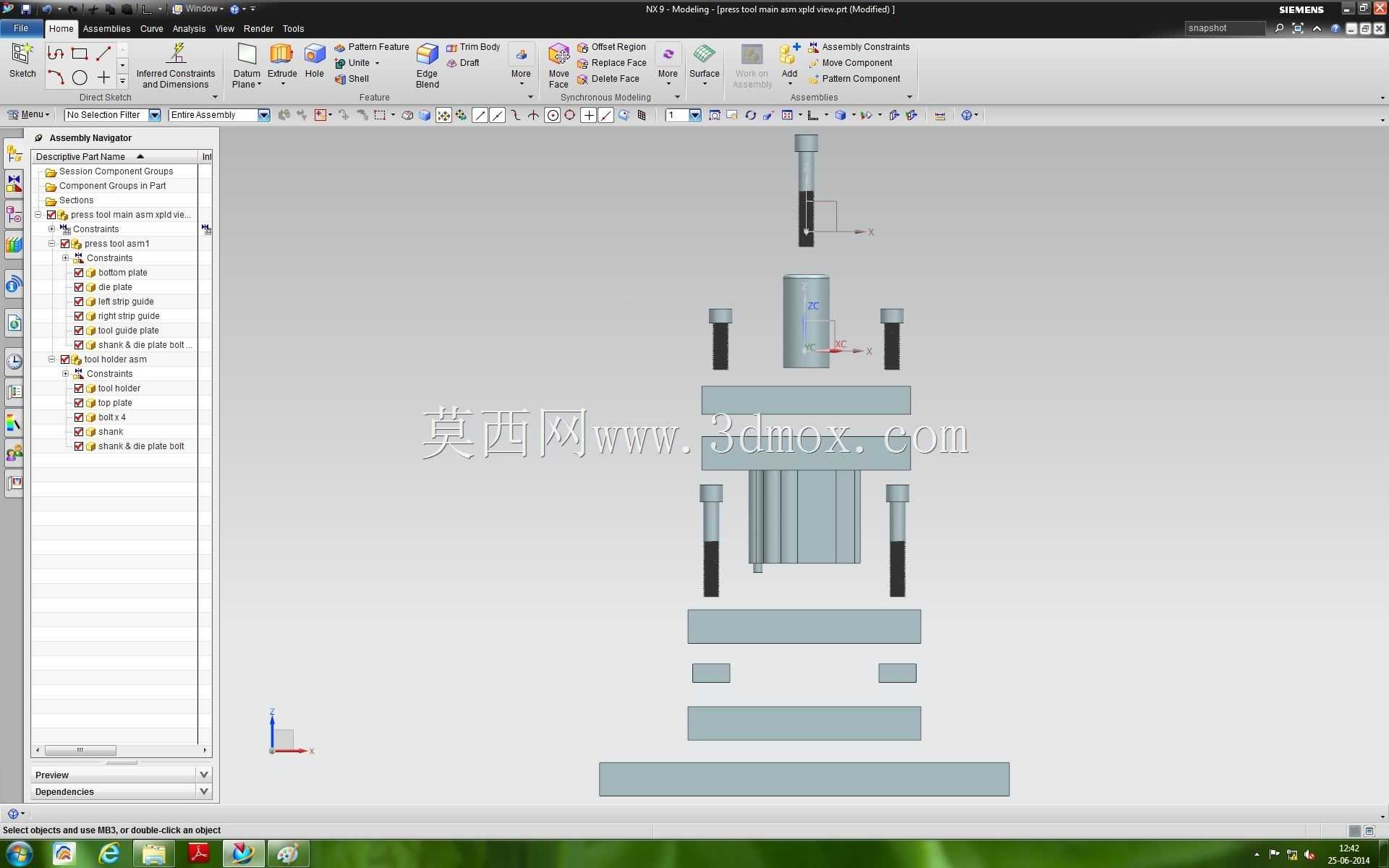Click the Pattern Component tool
Image resolution: width=1389 pixels, height=868 pixels.
(854, 79)
